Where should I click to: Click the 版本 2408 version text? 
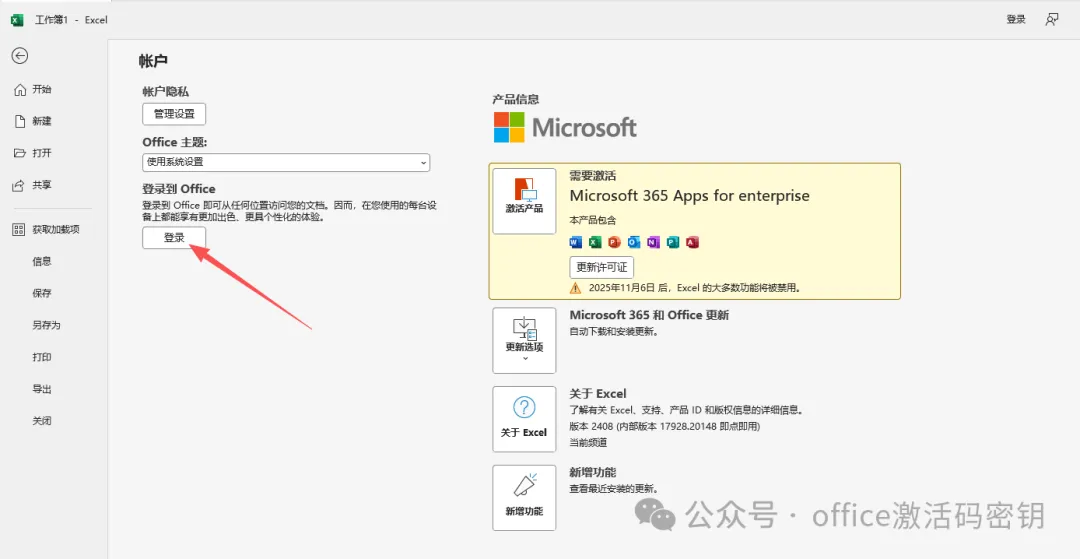point(665,427)
